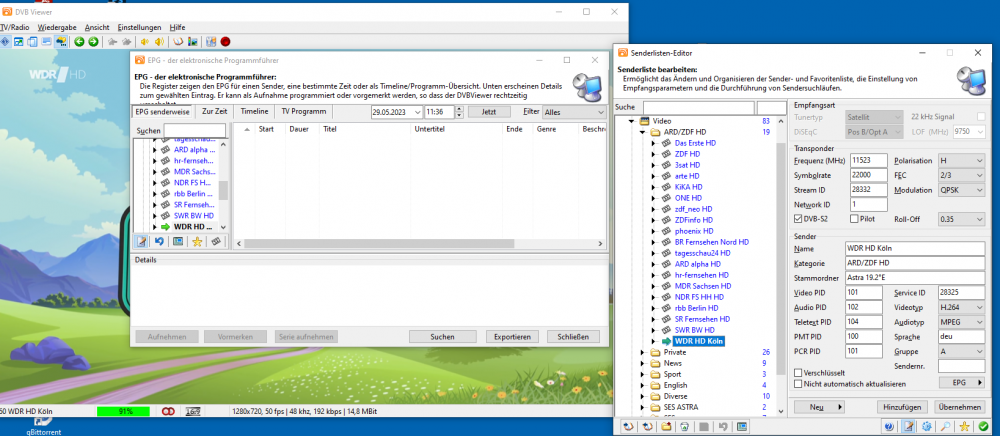
Task: Switch to the Timeline tab
Action: coord(254,111)
